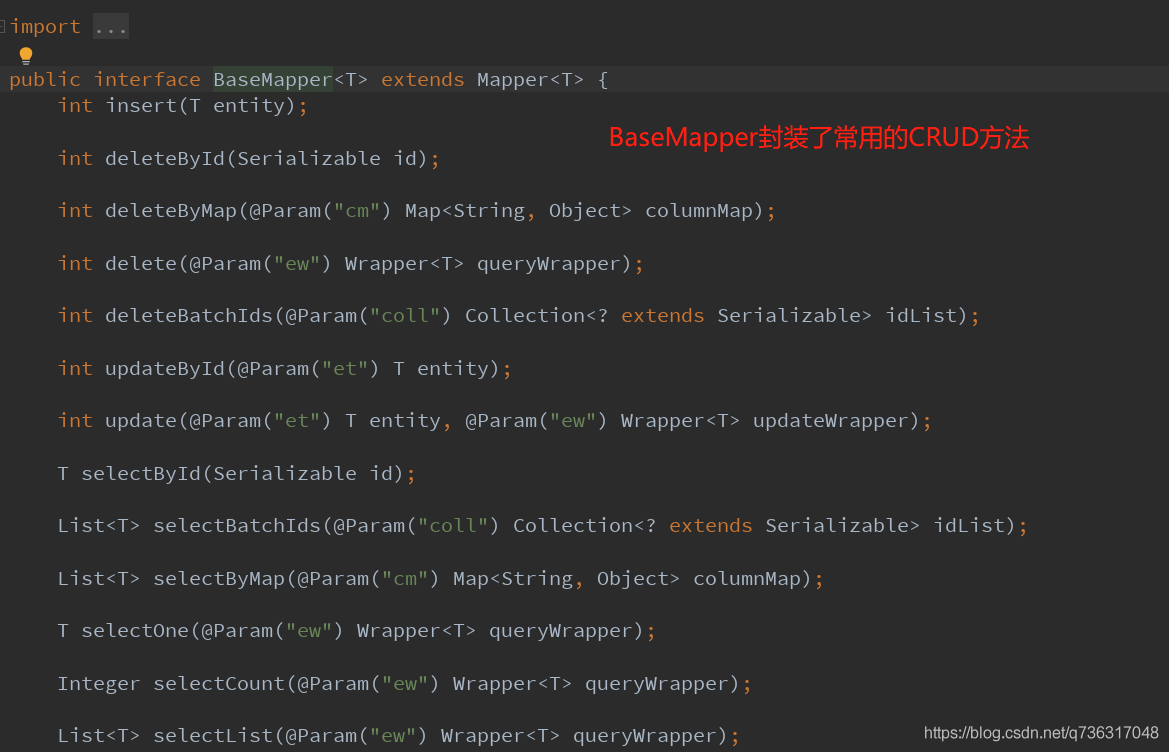Place cursor on selectByMap method
Viewport: 1169px width, 752px height.
pyautogui.click(x=219, y=579)
